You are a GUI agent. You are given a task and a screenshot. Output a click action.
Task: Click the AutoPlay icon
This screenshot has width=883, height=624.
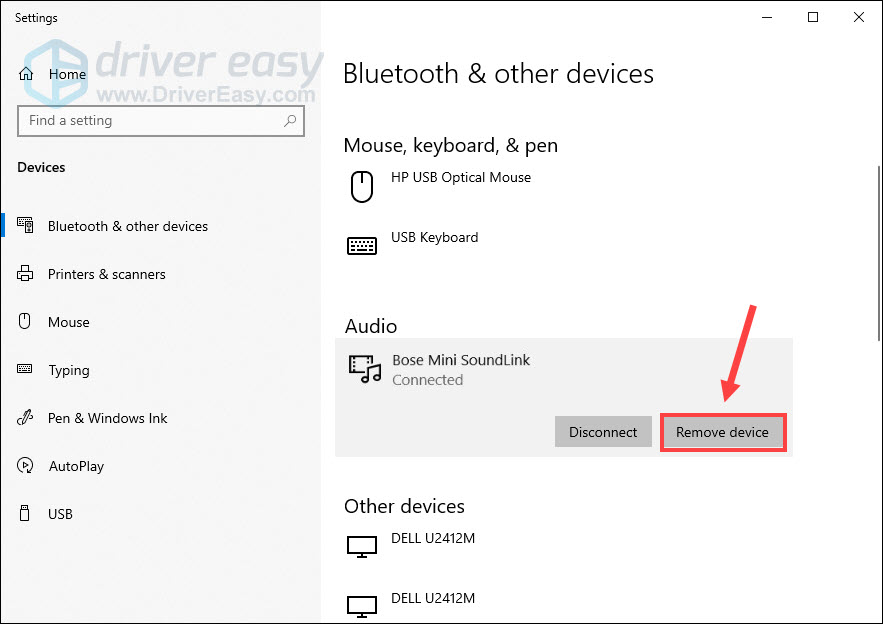(x=26, y=466)
